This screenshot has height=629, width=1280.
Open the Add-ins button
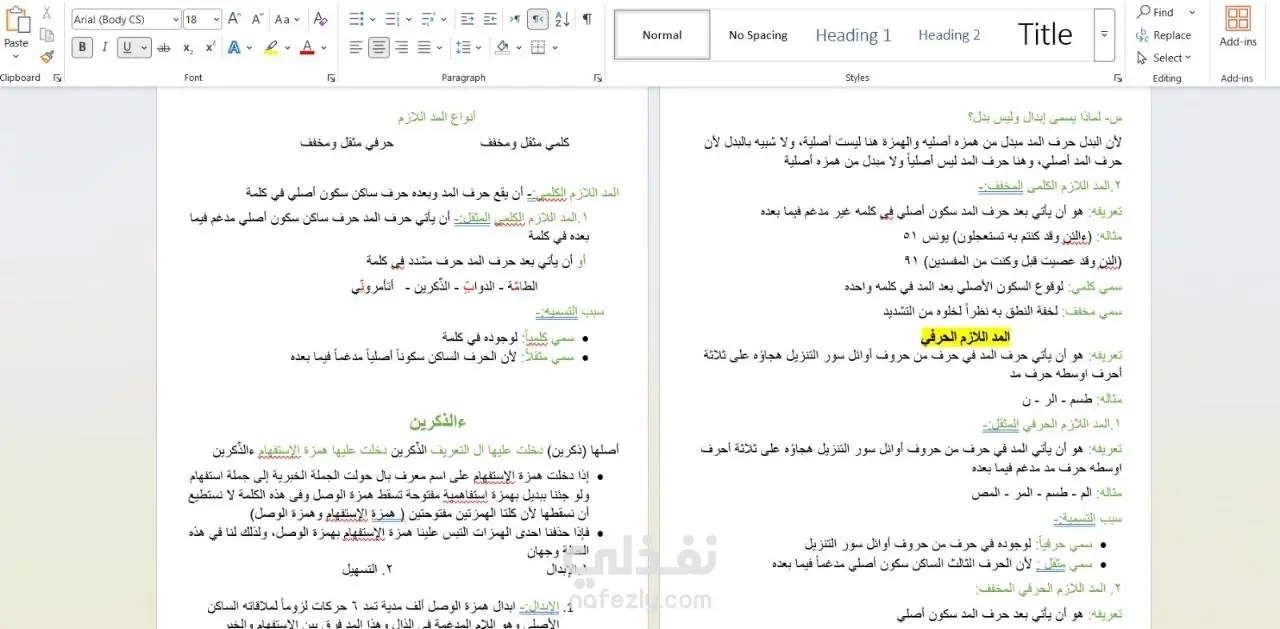(1237, 28)
